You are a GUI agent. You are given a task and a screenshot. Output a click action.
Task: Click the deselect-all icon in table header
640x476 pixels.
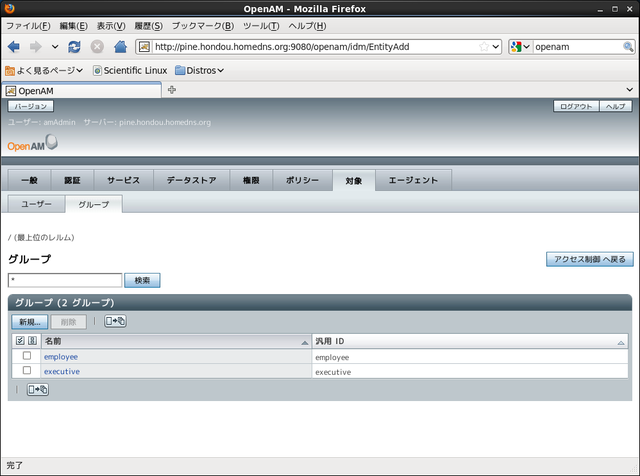coord(32,341)
